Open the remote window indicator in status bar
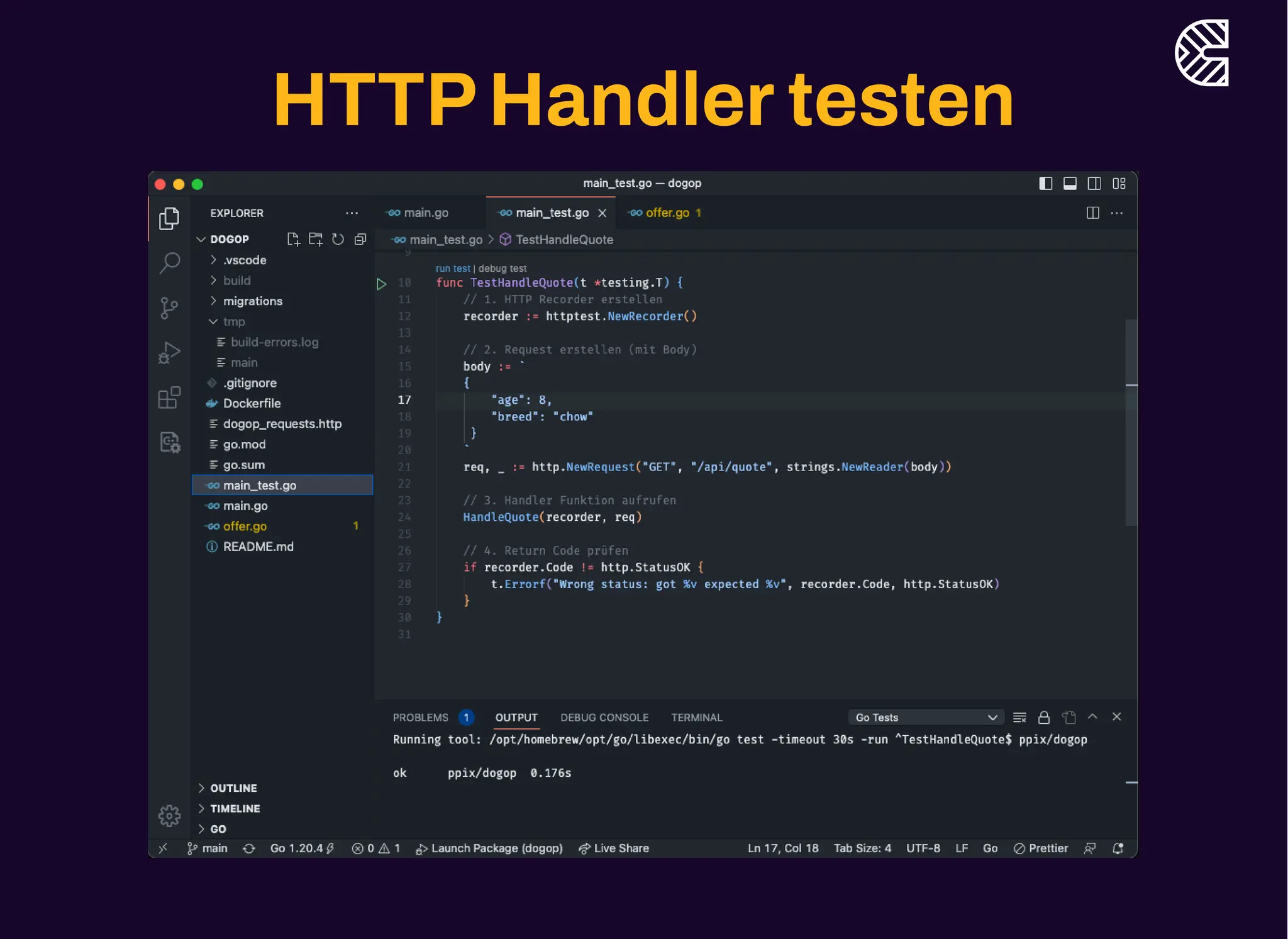This screenshot has width=1288, height=939. [163, 848]
